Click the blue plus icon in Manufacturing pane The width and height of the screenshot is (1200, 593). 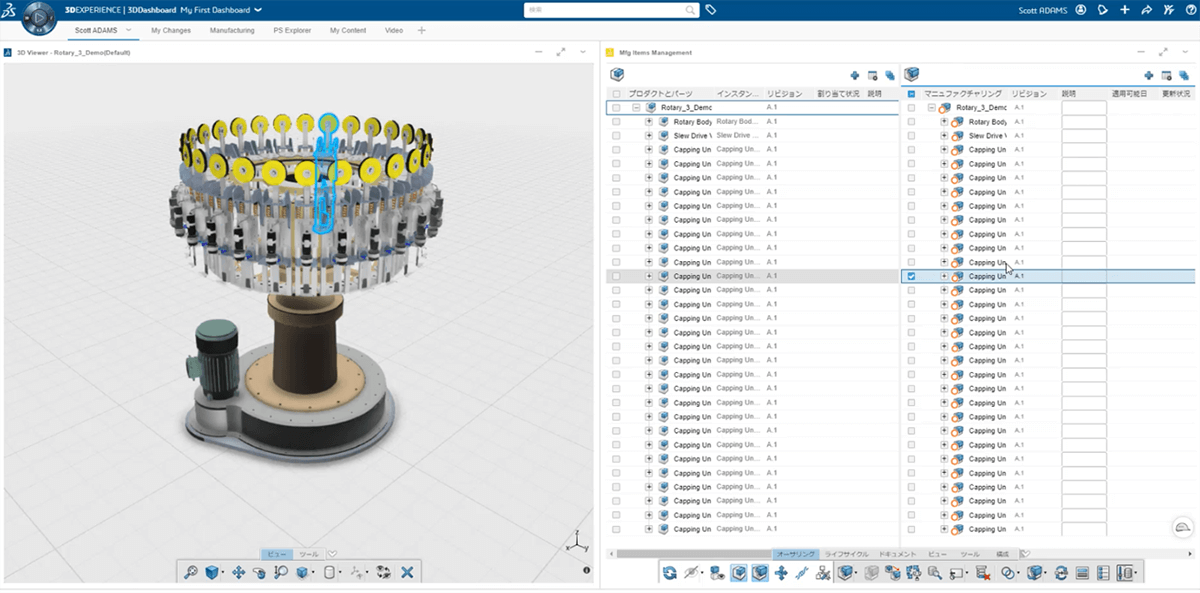coord(1147,75)
